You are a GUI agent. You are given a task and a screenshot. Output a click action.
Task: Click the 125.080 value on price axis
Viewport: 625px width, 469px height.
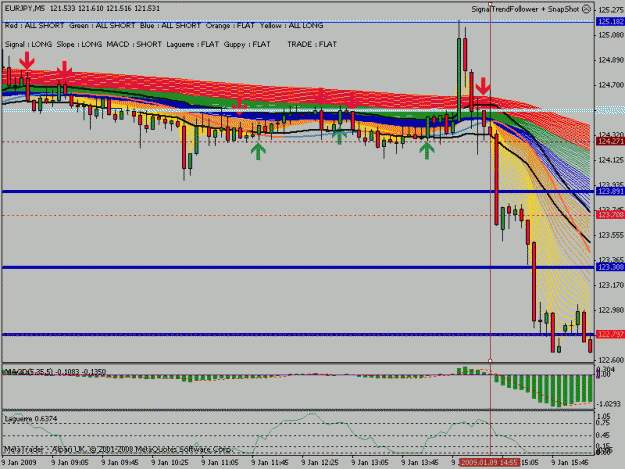point(611,35)
